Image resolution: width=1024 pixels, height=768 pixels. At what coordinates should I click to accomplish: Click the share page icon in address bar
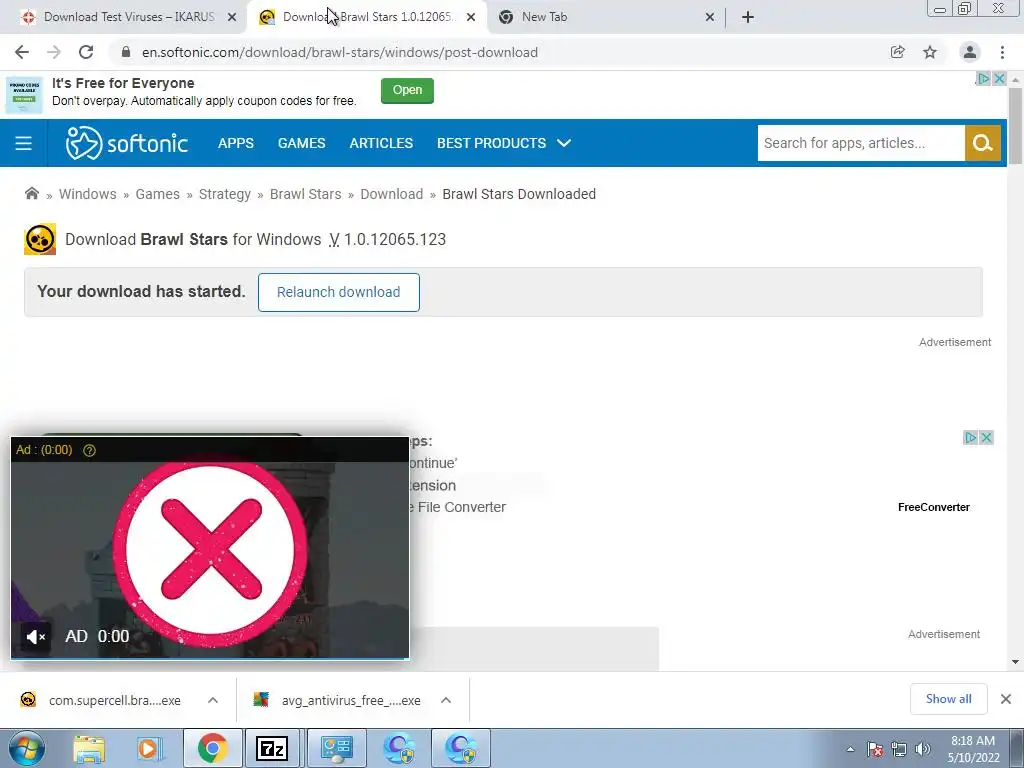point(898,52)
